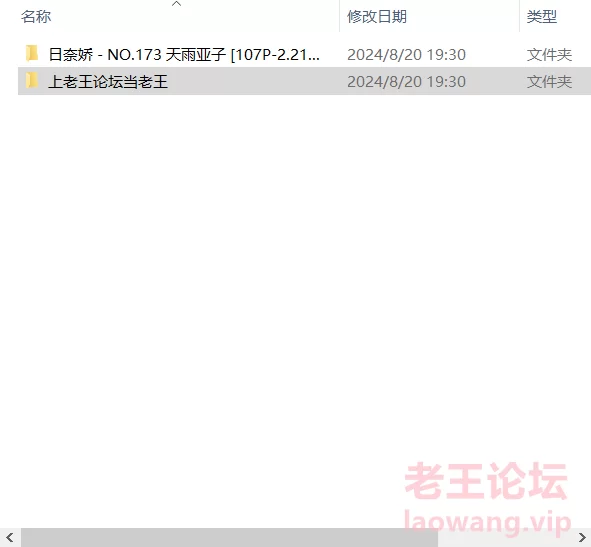Select the 上老王论坛当老王 folder name
The height and width of the screenshot is (547, 591).
pos(108,81)
